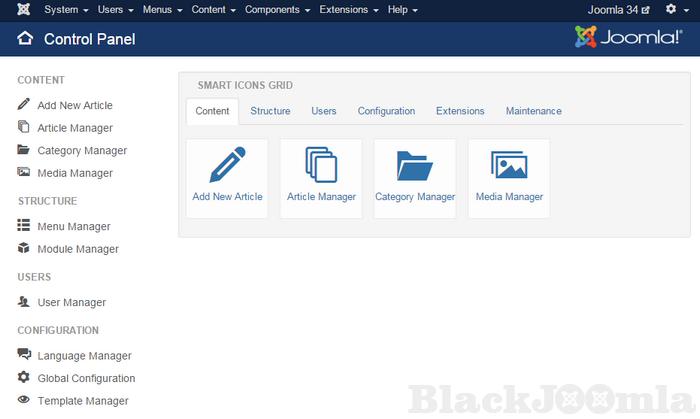700x419 pixels.
Task: Switch to the Configuration tab
Action: 386,111
